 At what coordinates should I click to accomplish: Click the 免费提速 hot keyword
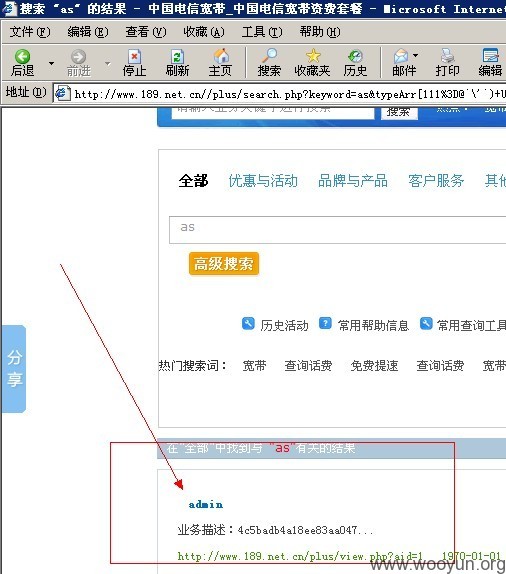(374, 366)
